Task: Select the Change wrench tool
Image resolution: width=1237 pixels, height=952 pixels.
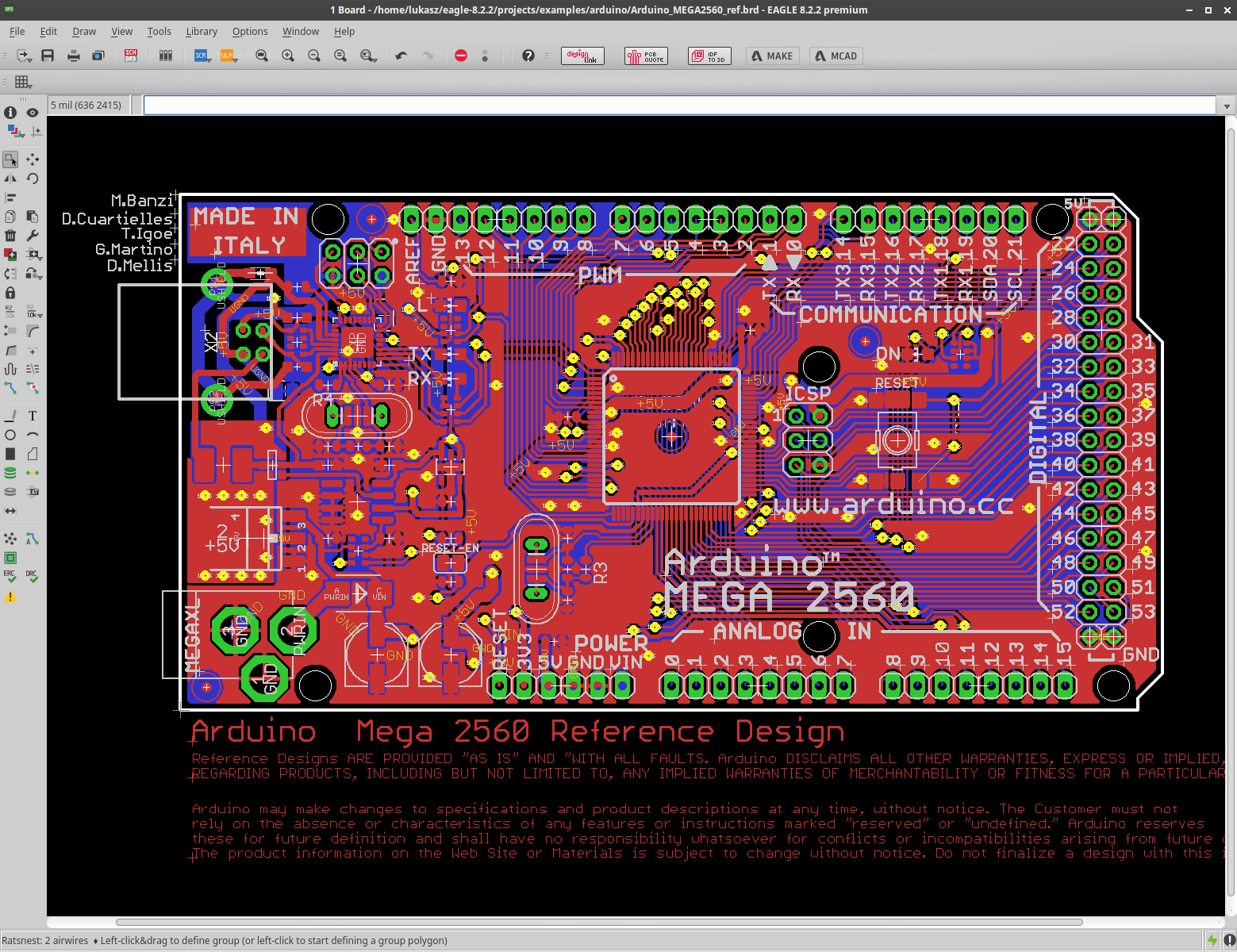Action: point(33,236)
